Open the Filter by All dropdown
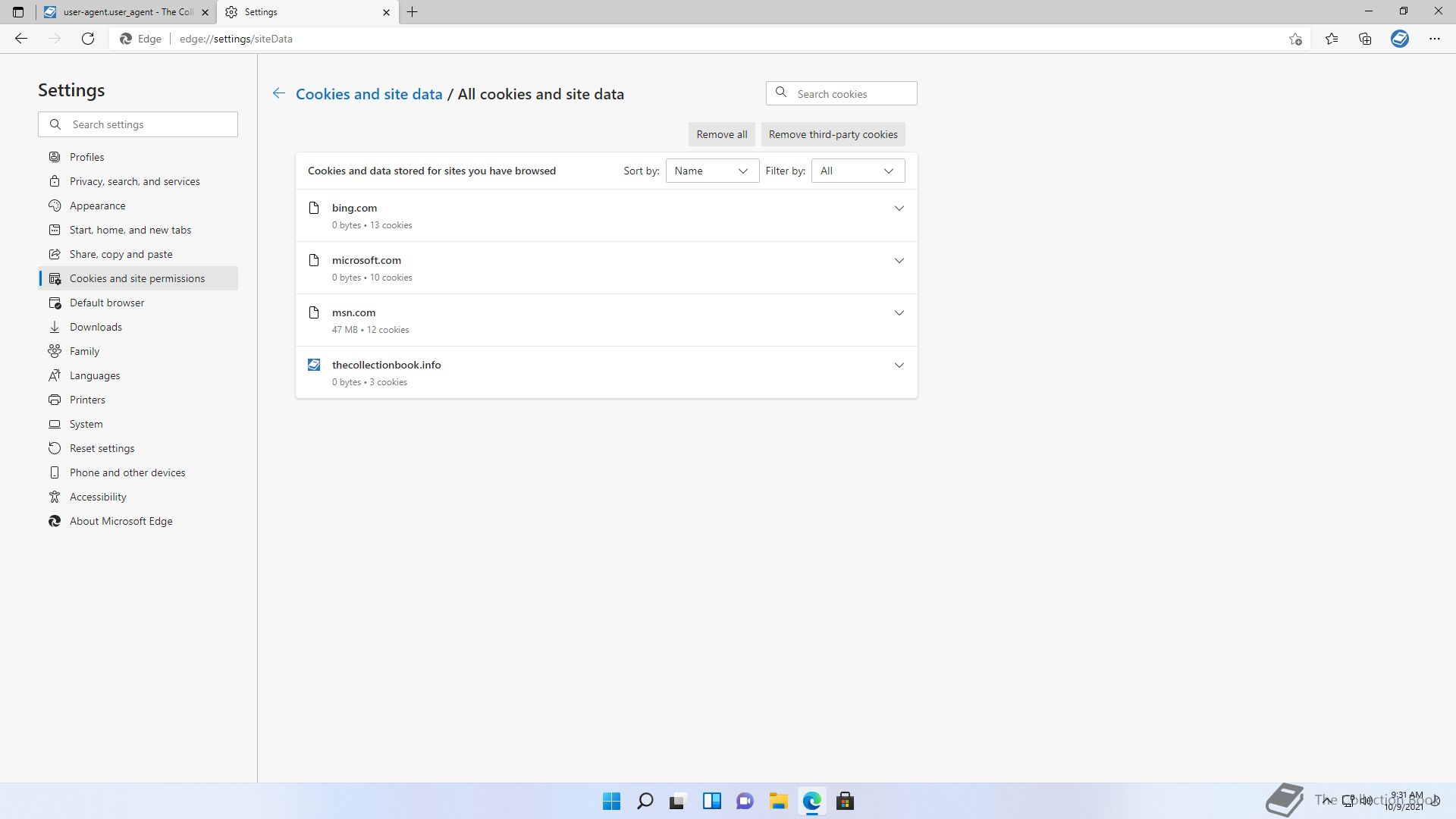 (x=858, y=171)
